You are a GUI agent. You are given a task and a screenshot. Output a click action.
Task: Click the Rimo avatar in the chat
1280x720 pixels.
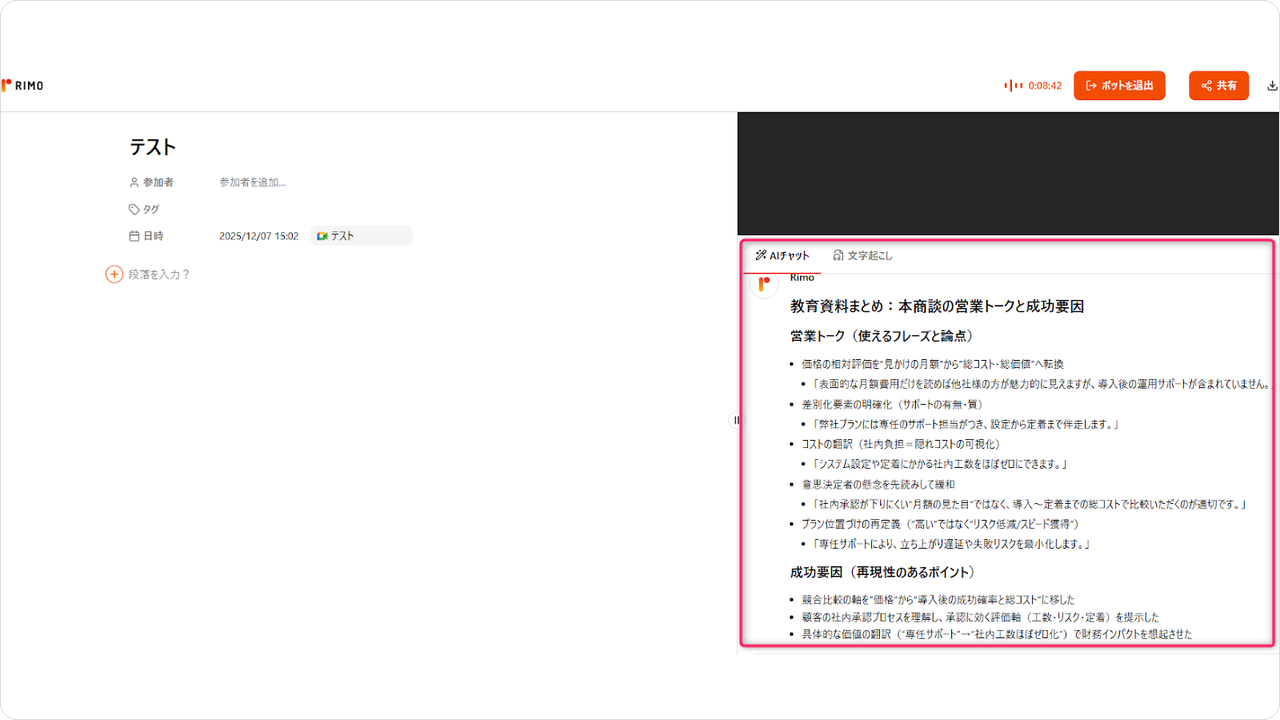pyautogui.click(x=764, y=284)
